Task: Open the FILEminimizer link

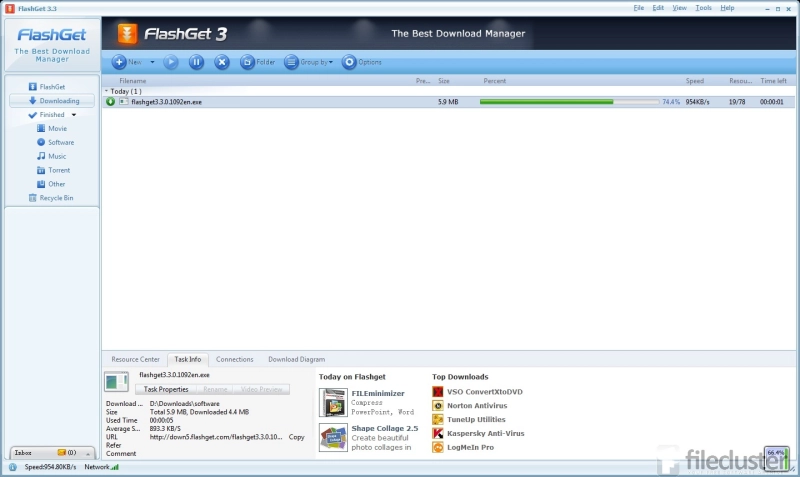Action: (x=378, y=393)
